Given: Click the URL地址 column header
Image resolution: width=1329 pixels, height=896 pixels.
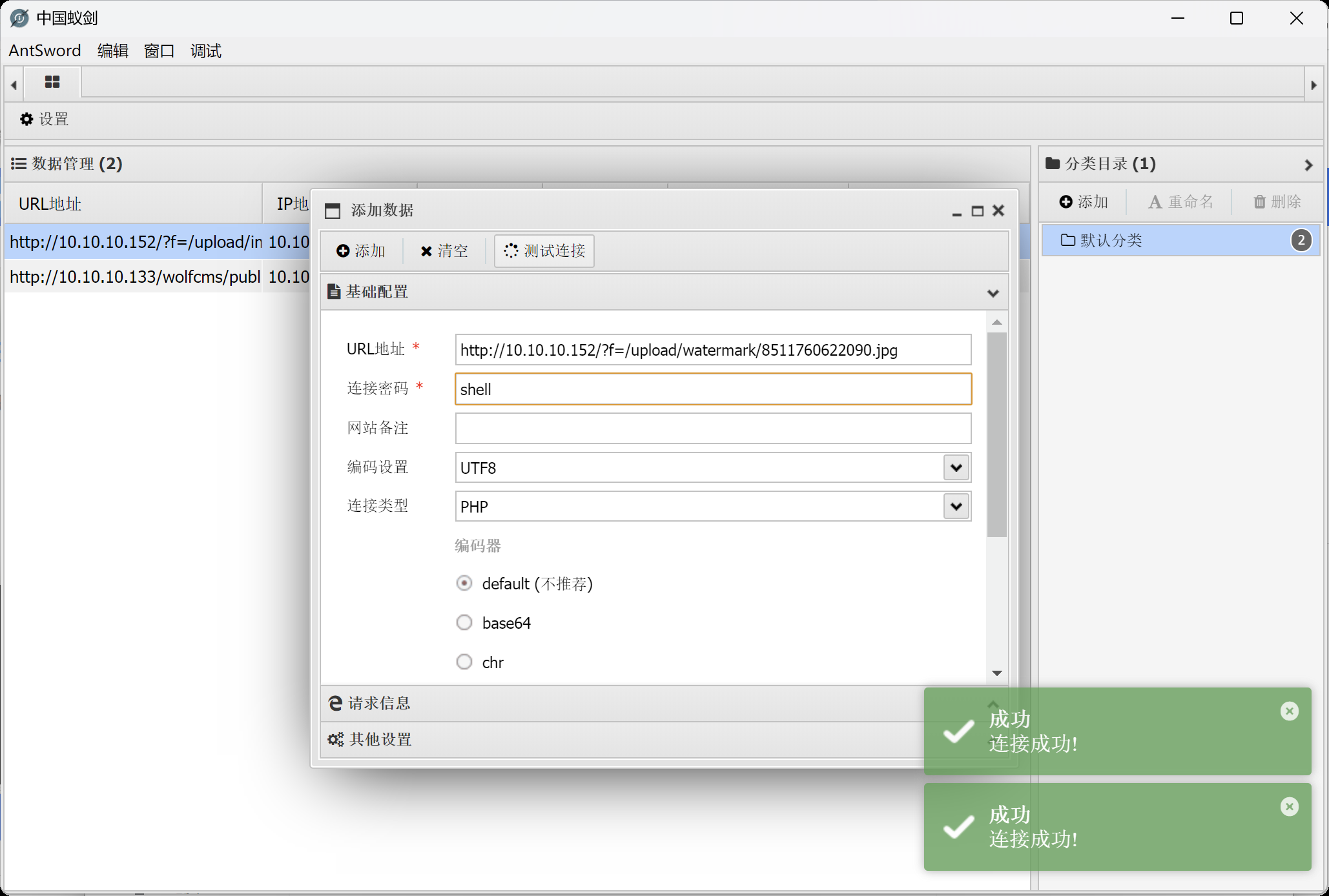Looking at the screenshot, I should coord(133,204).
